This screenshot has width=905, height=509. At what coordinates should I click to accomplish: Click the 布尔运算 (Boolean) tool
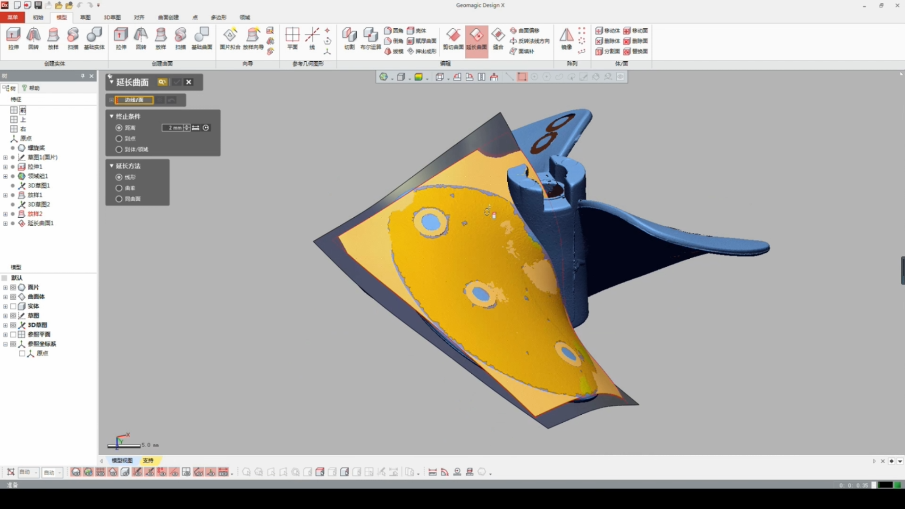[371, 38]
